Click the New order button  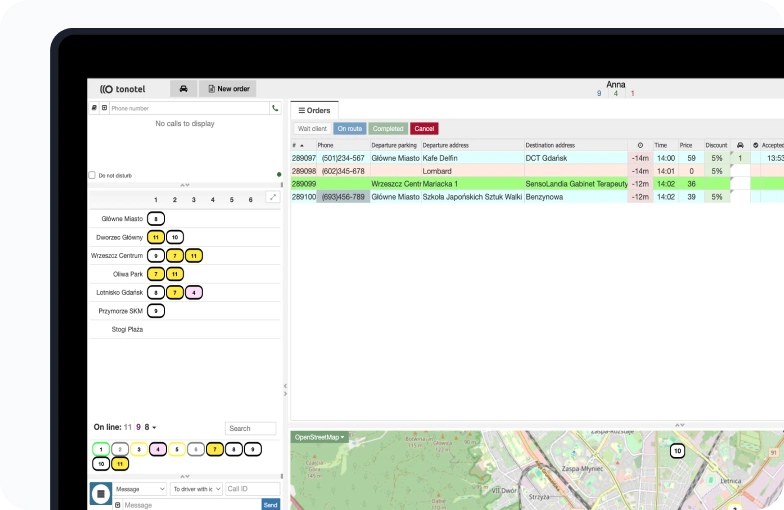pyautogui.click(x=228, y=89)
